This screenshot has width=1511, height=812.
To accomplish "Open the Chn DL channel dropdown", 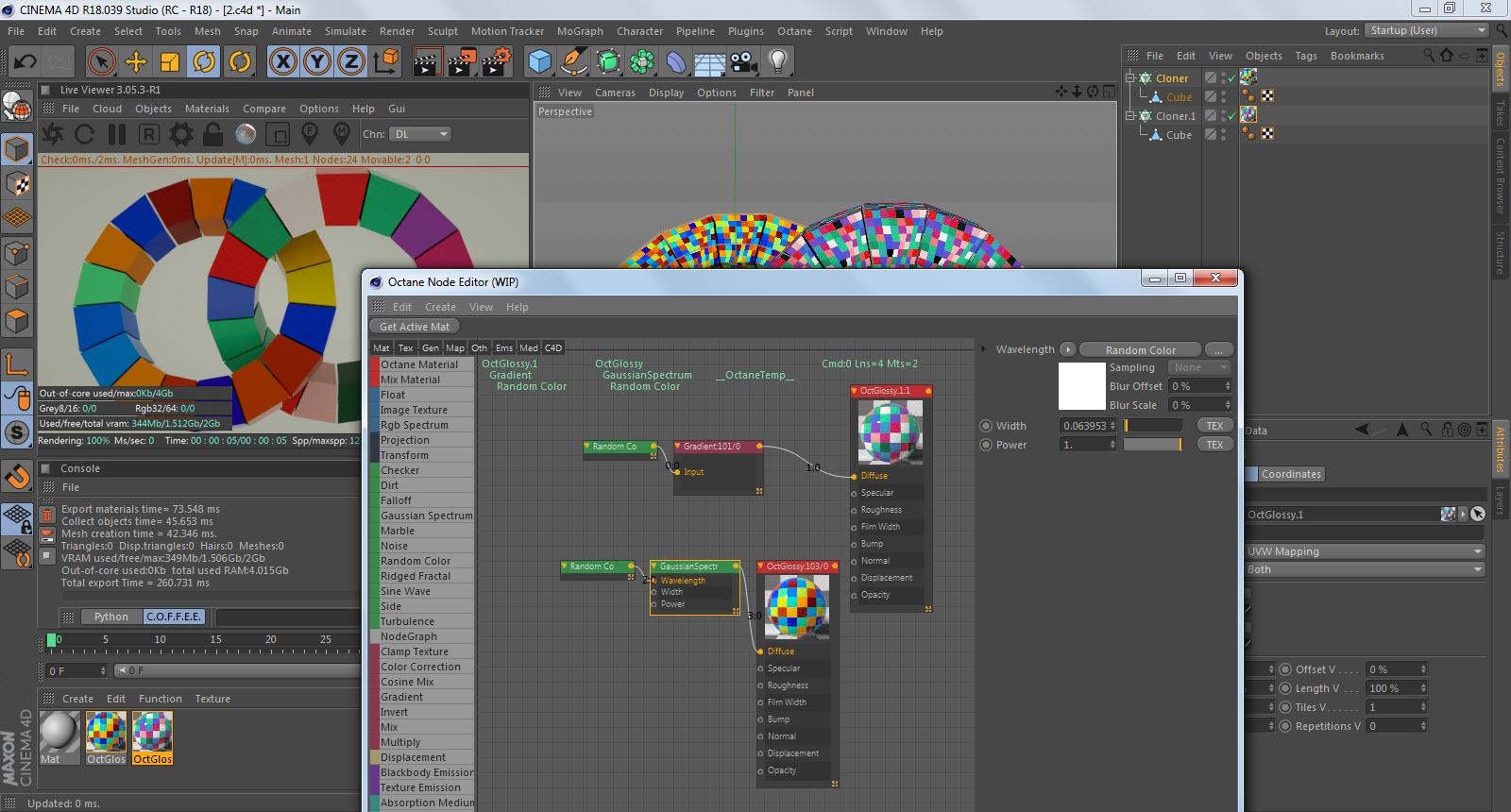I will [420, 134].
